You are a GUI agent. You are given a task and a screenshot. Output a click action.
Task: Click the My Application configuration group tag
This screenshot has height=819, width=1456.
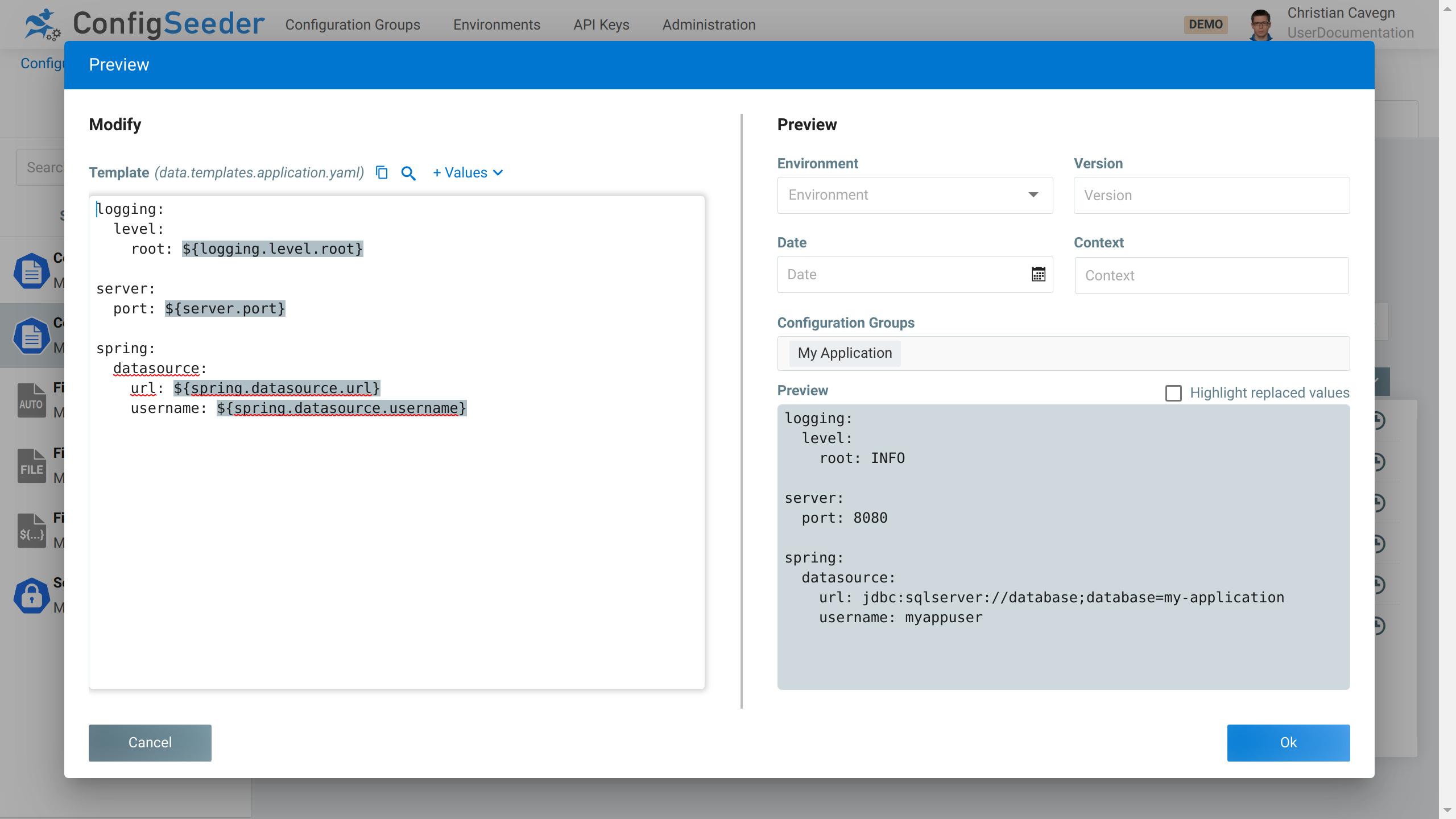pyautogui.click(x=844, y=353)
